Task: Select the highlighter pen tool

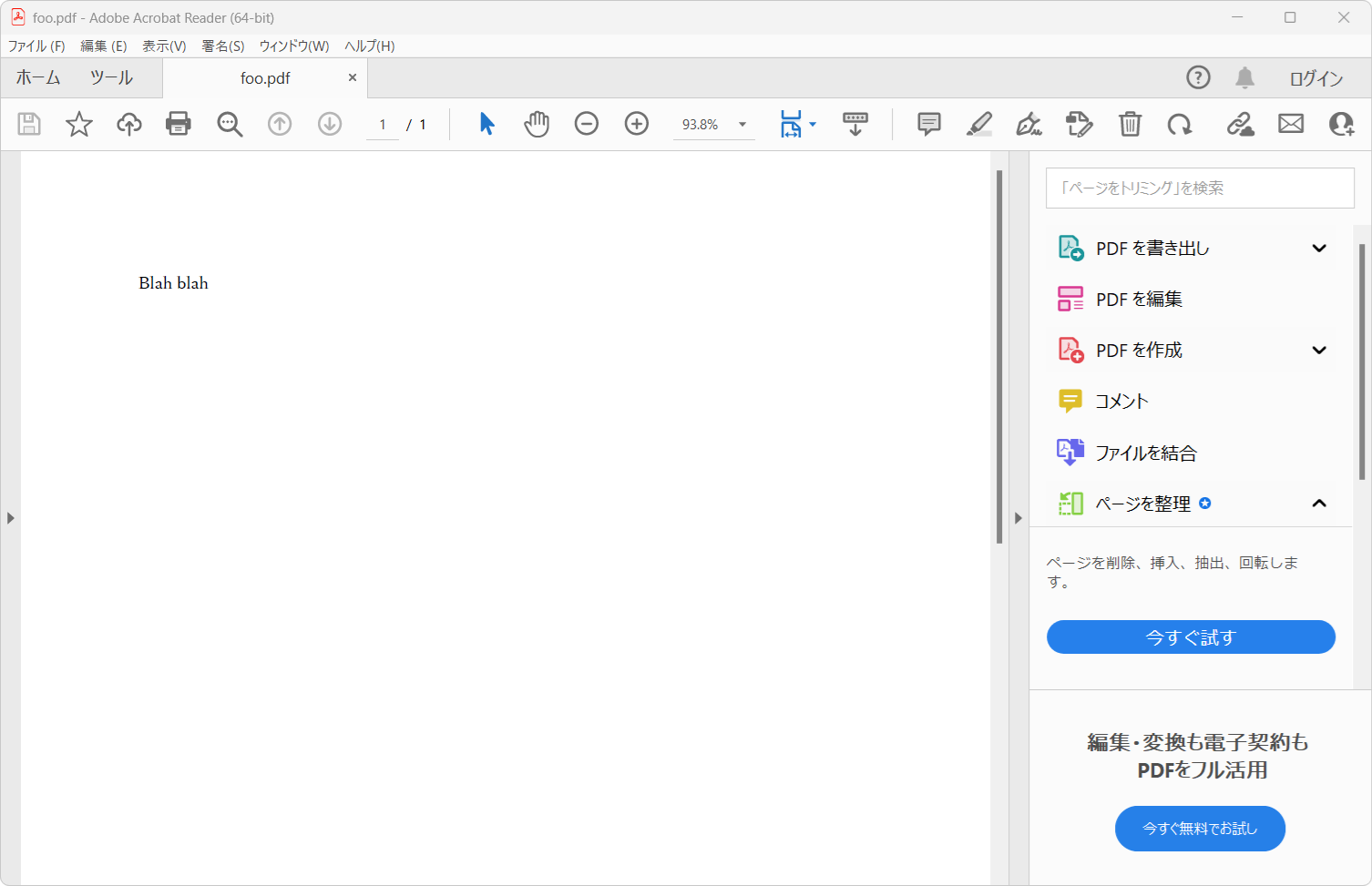Action: 979,124
